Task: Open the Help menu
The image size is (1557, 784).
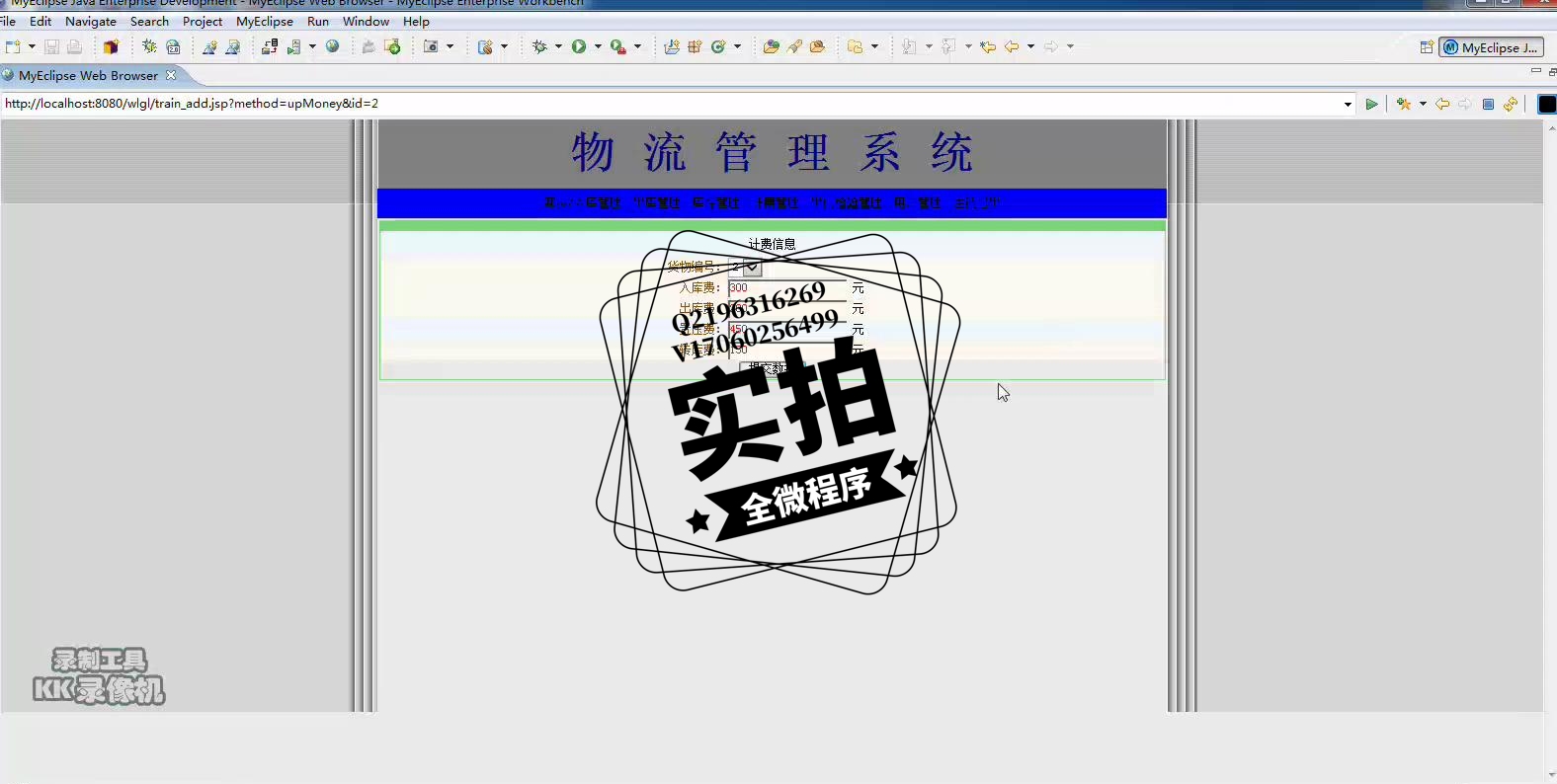Action: 416,21
